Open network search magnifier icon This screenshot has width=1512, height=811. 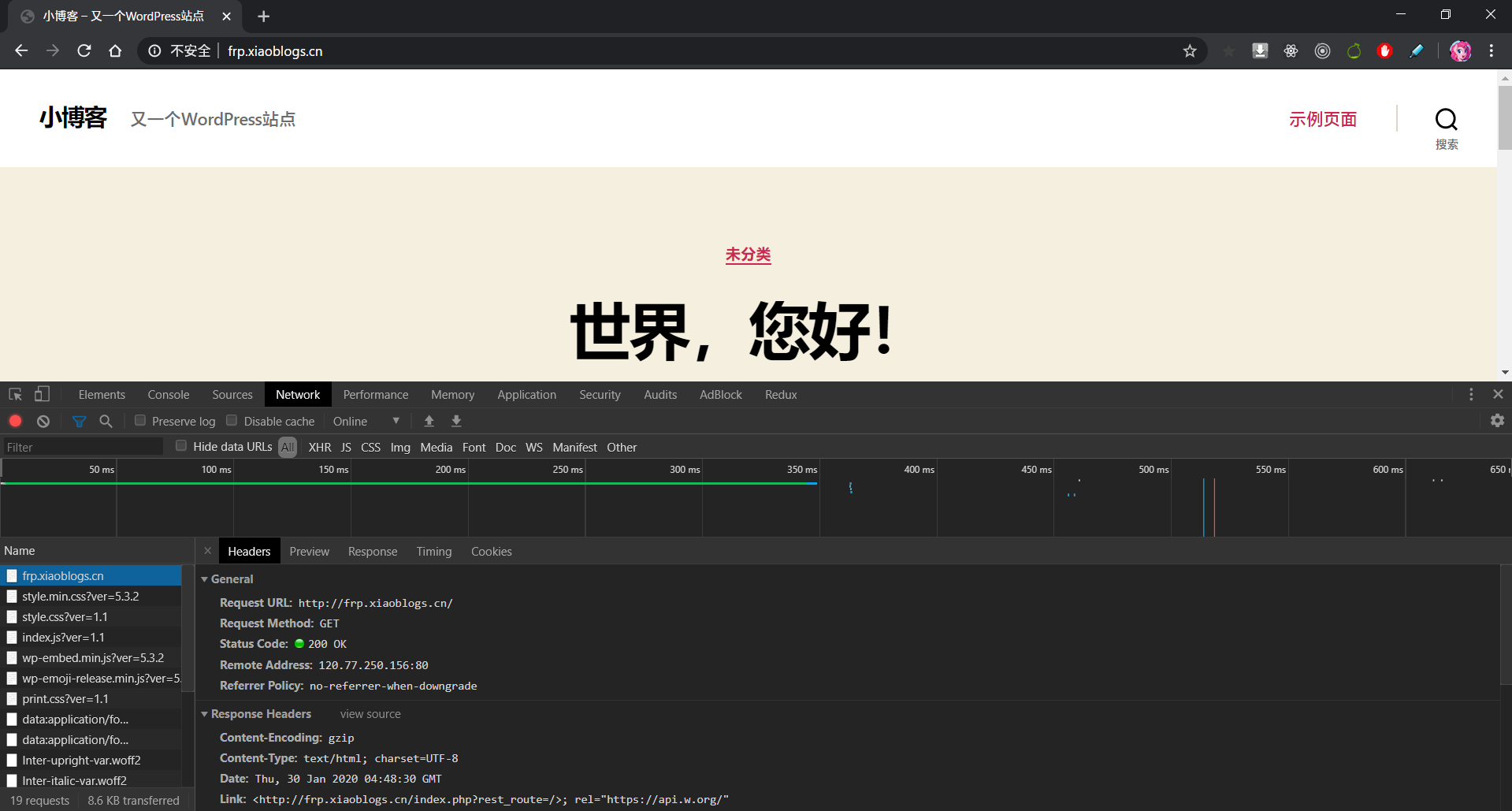pyautogui.click(x=106, y=421)
